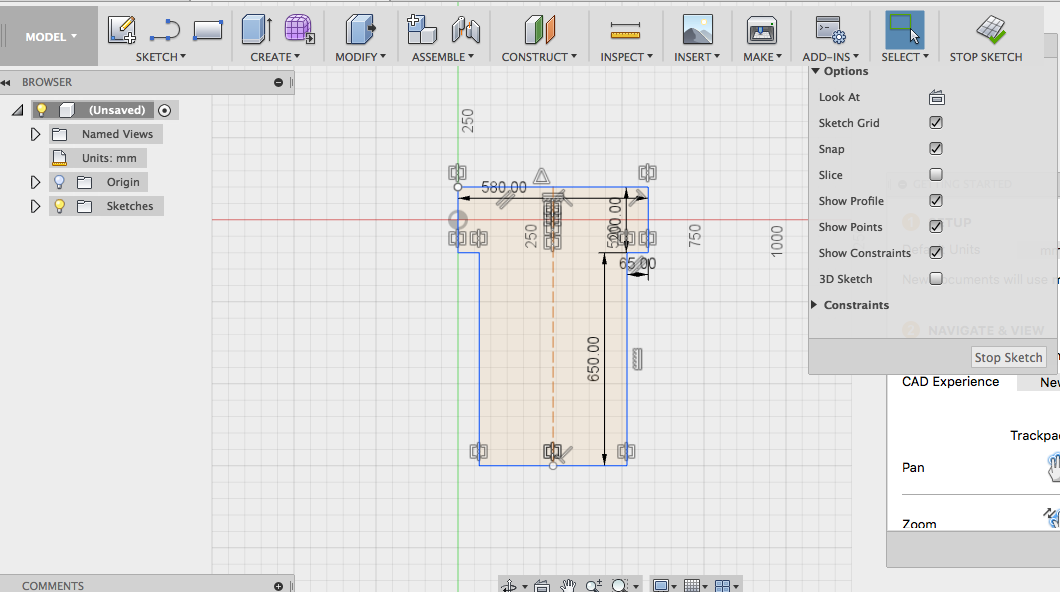Image resolution: width=1060 pixels, height=592 pixels.
Task: Toggle the Show Points checkbox
Action: [x=936, y=226]
